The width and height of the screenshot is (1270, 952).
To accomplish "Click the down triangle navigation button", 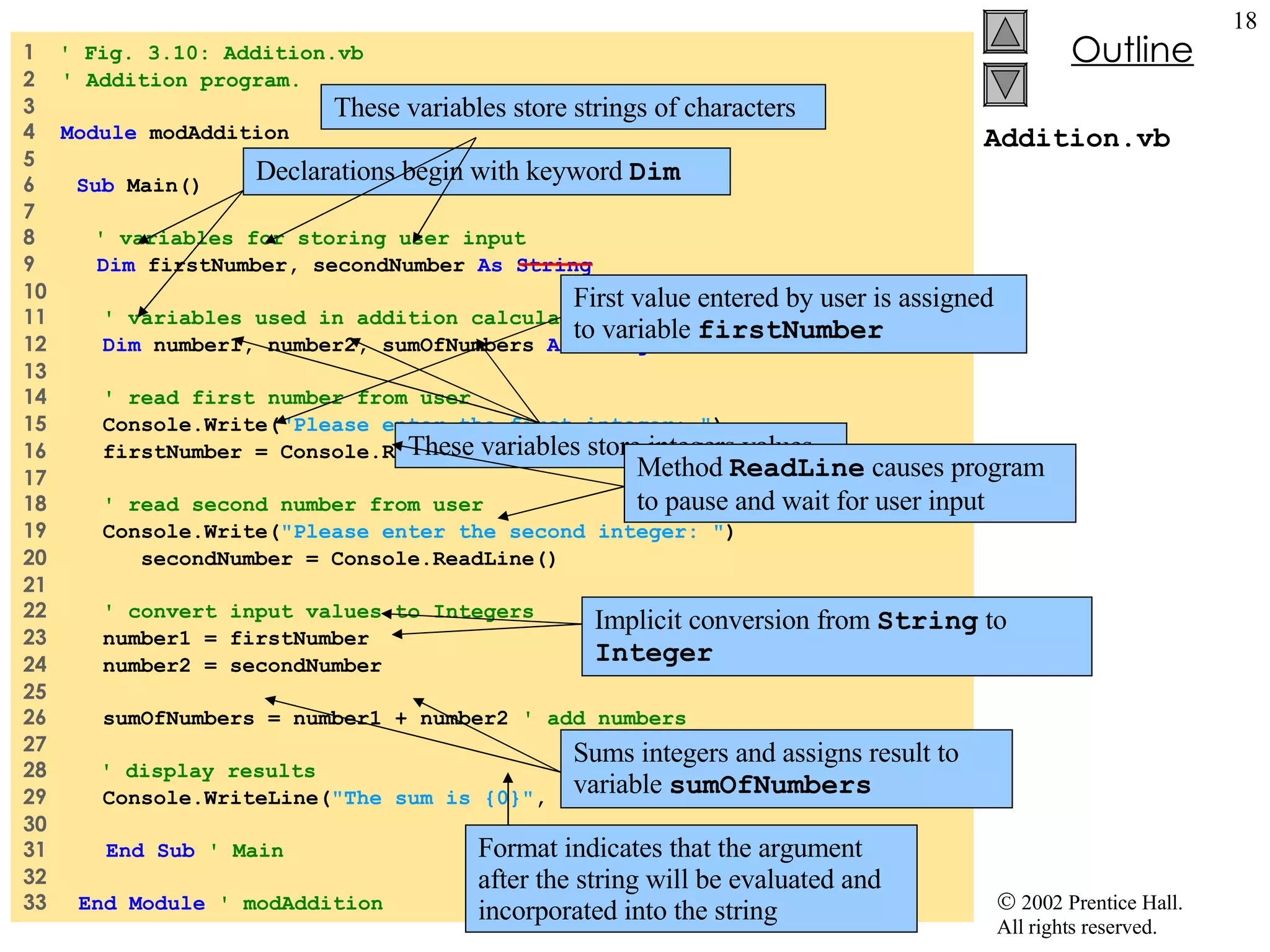I will click(1005, 85).
